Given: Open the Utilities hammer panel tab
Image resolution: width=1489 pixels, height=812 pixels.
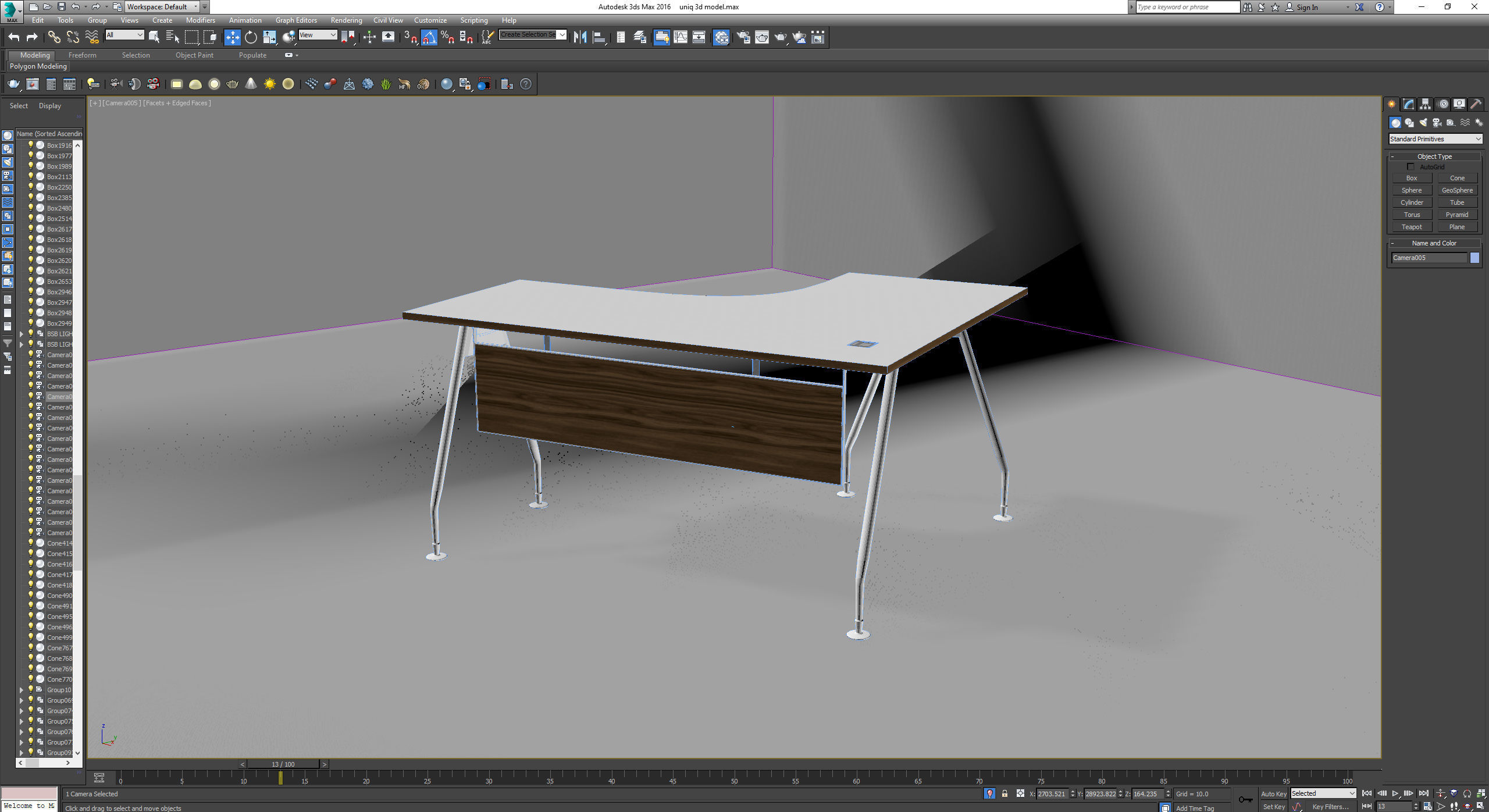Looking at the screenshot, I should (x=1476, y=104).
